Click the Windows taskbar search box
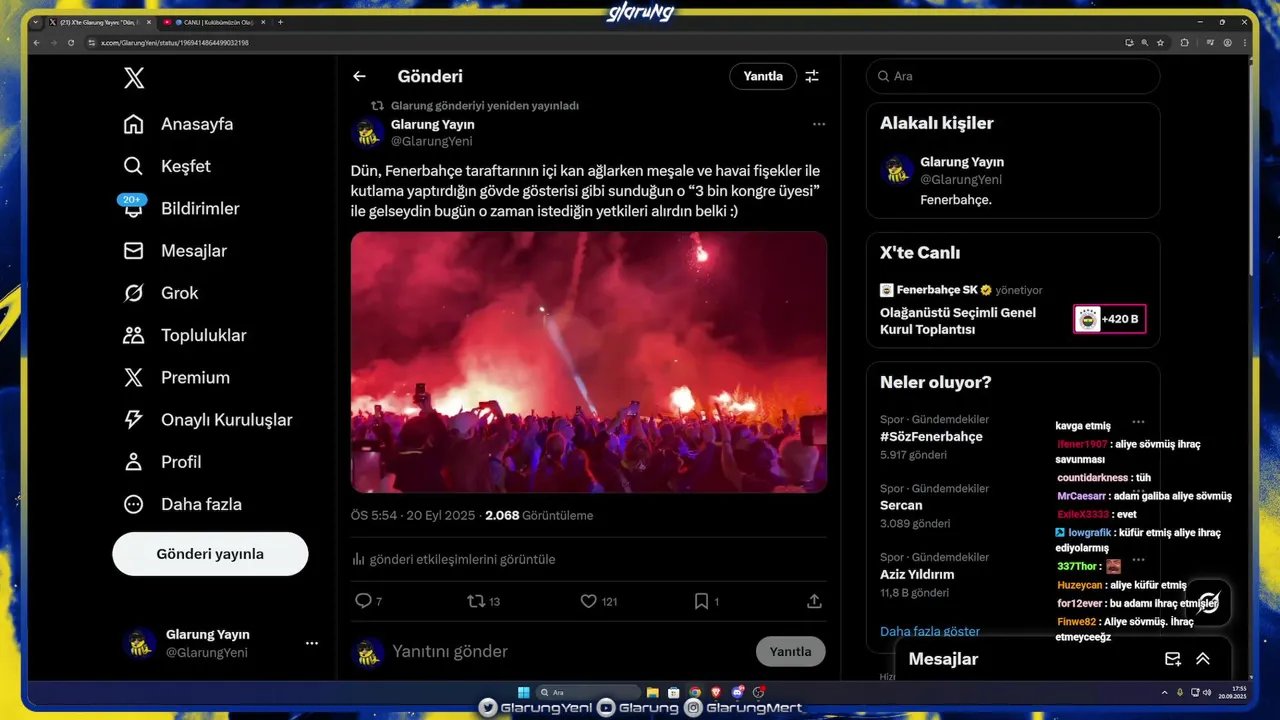The height and width of the screenshot is (720, 1280). click(588, 692)
